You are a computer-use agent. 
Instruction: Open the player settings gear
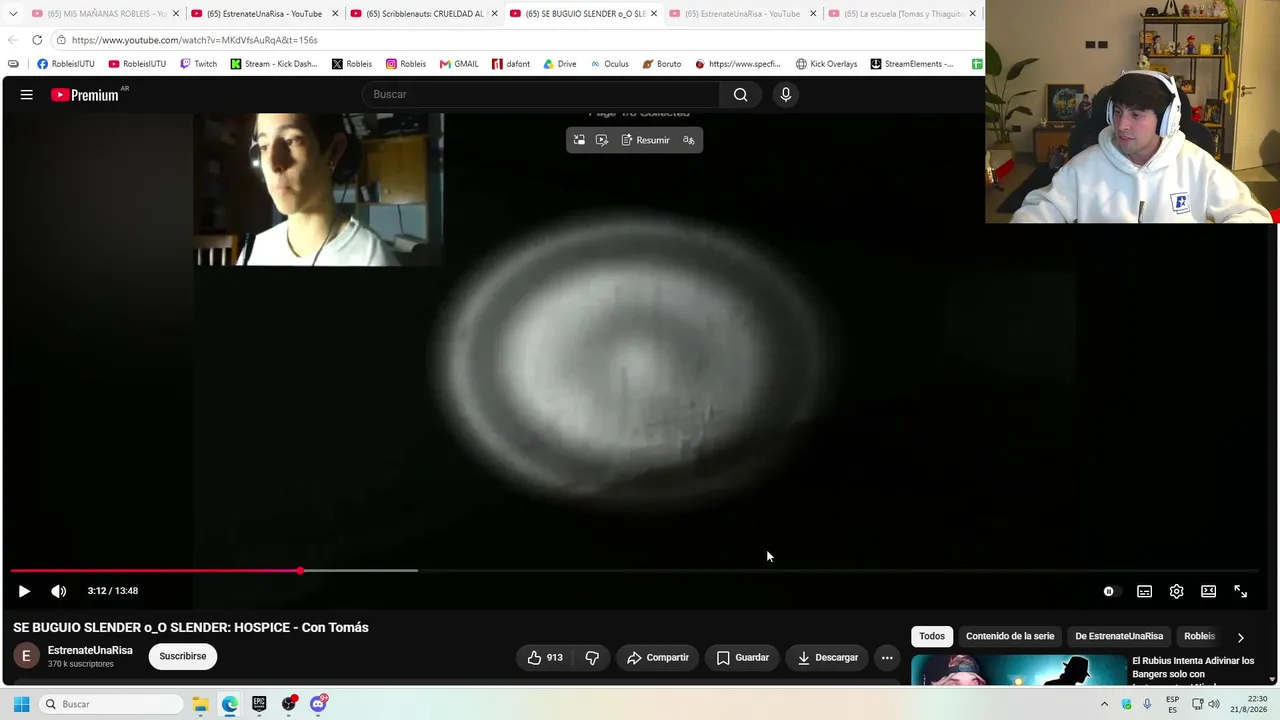[1177, 591]
